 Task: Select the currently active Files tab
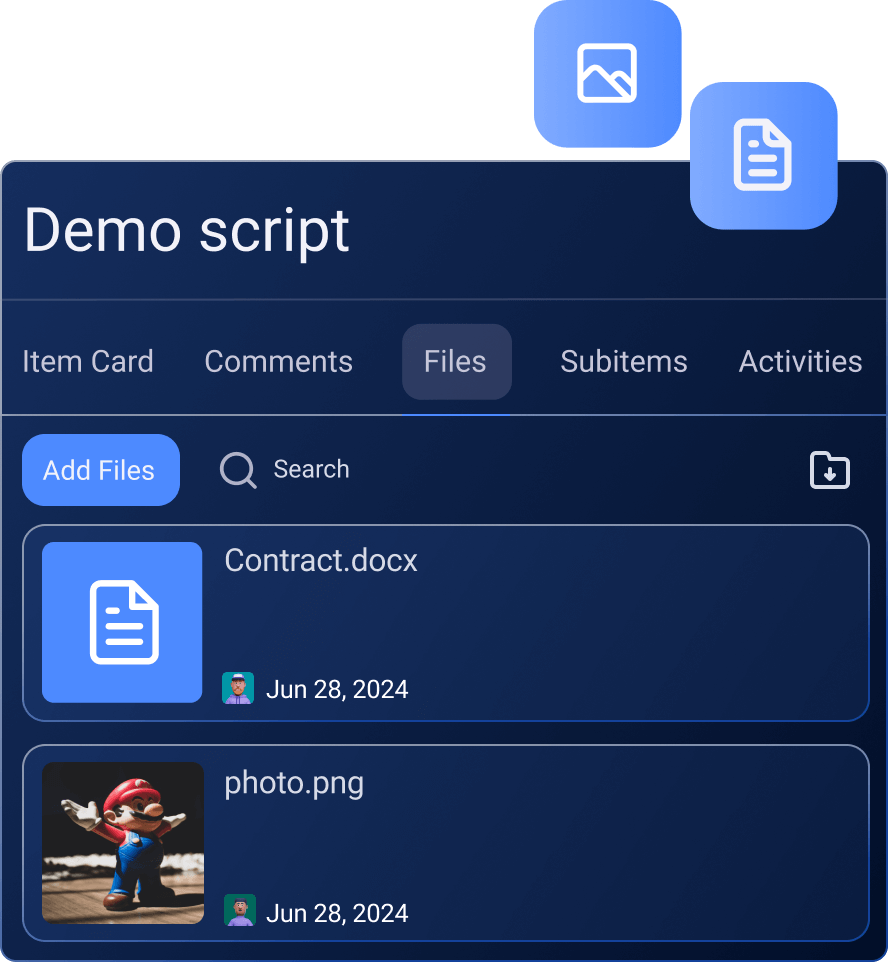(456, 362)
